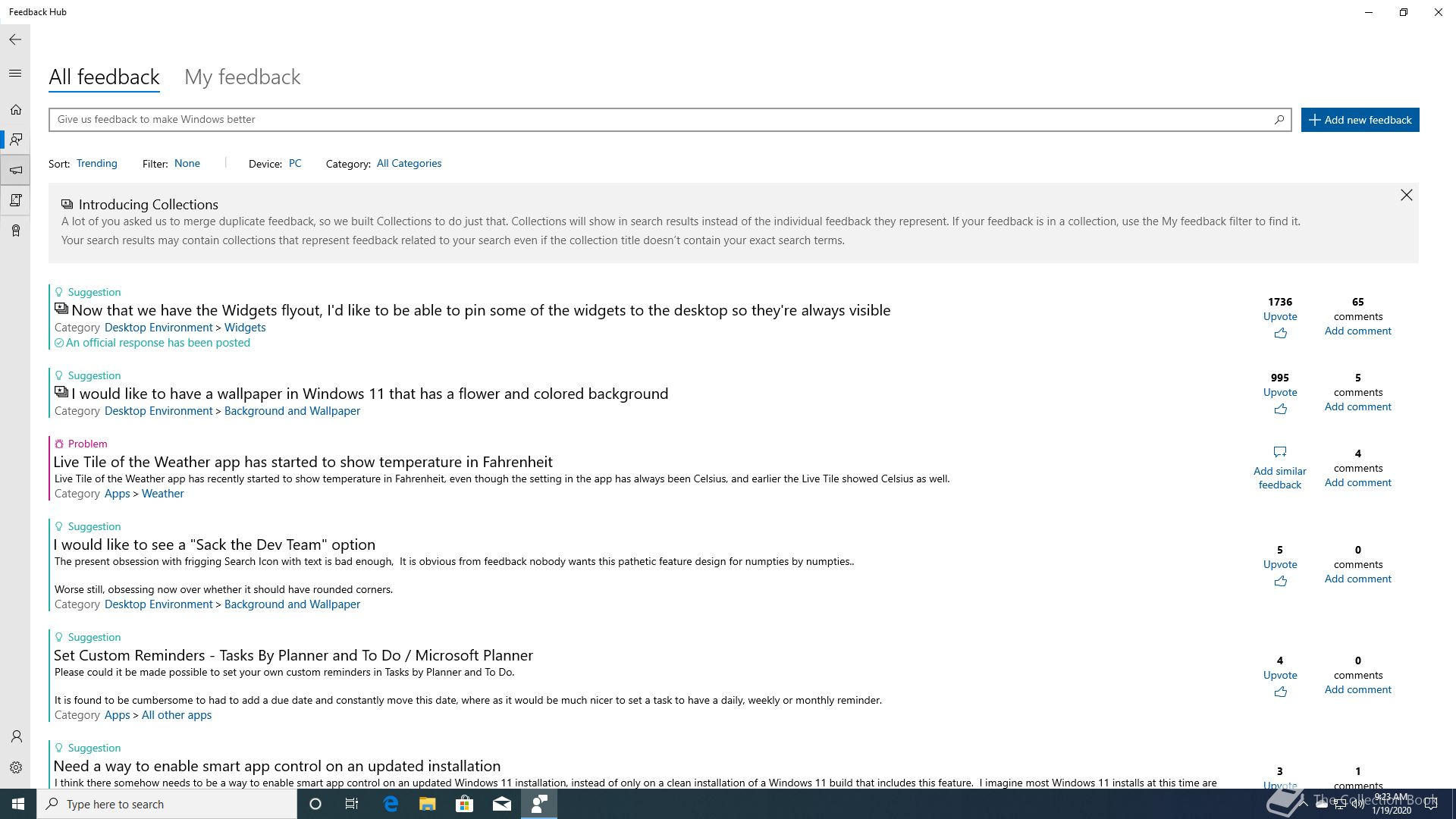
Task: Click 'An official response has been posted'
Action: pyautogui.click(x=158, y=343)
